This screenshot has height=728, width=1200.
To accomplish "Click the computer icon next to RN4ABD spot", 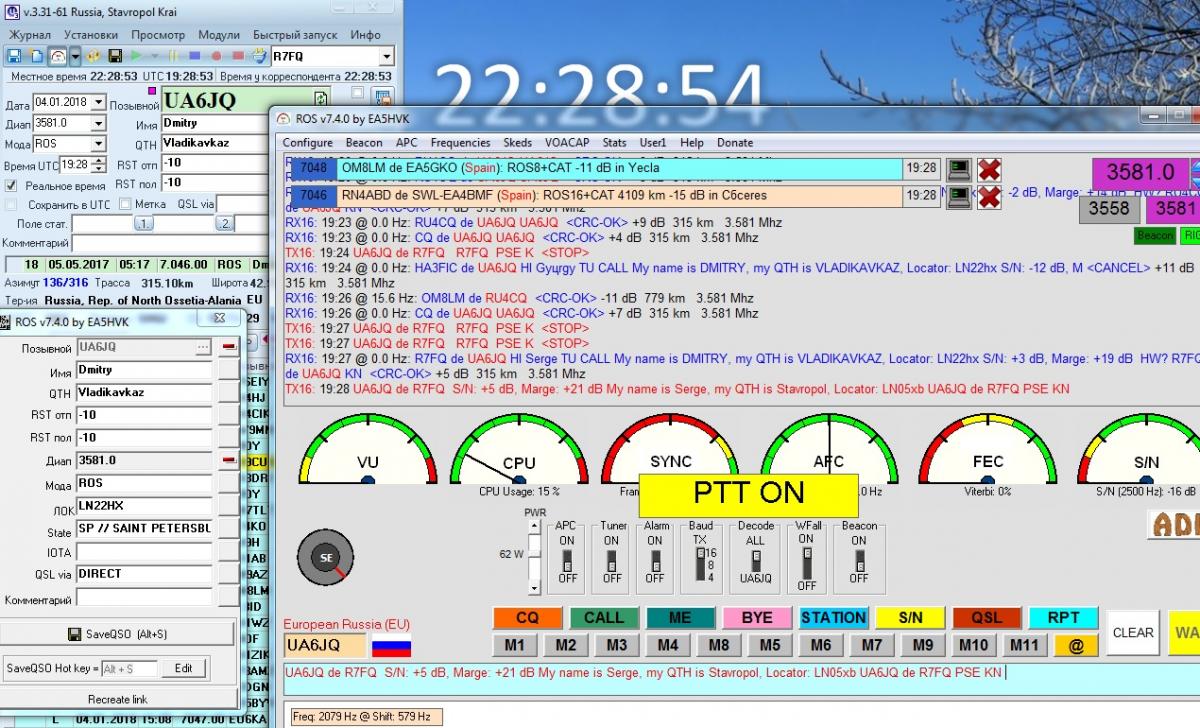I will (x=958, y=196).
